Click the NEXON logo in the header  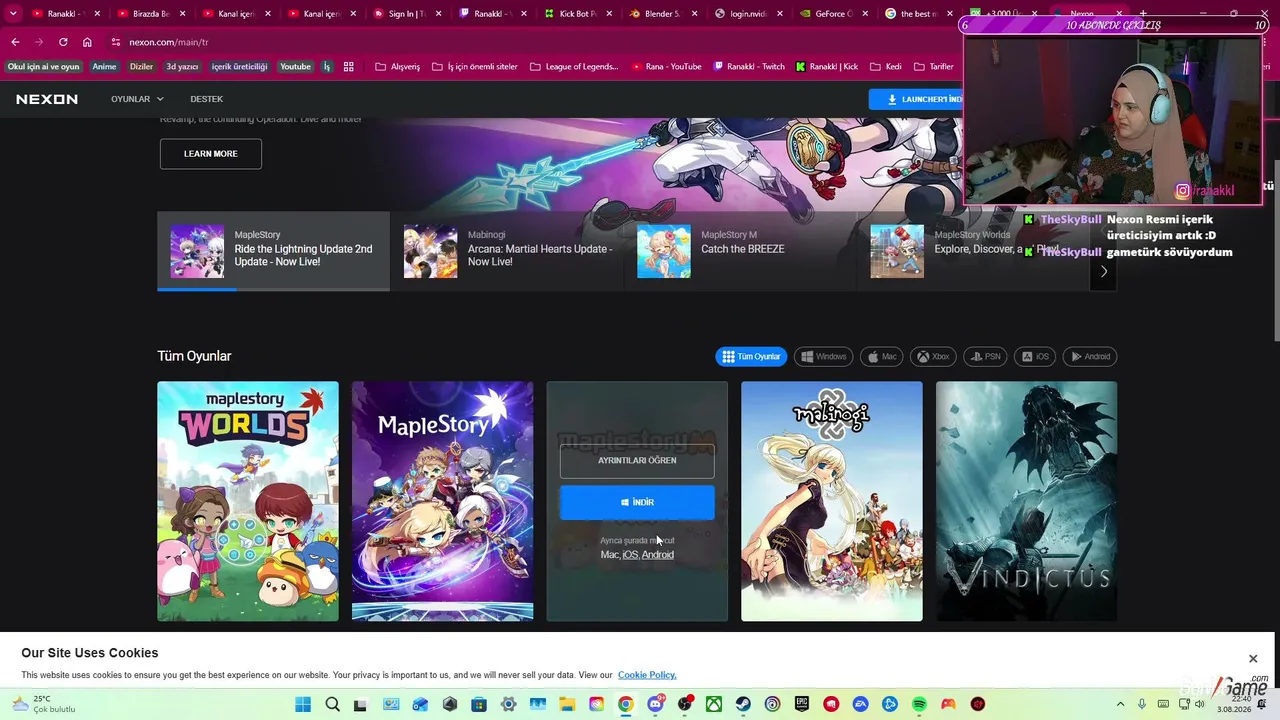pyautogui.click(x=47, y=99)
